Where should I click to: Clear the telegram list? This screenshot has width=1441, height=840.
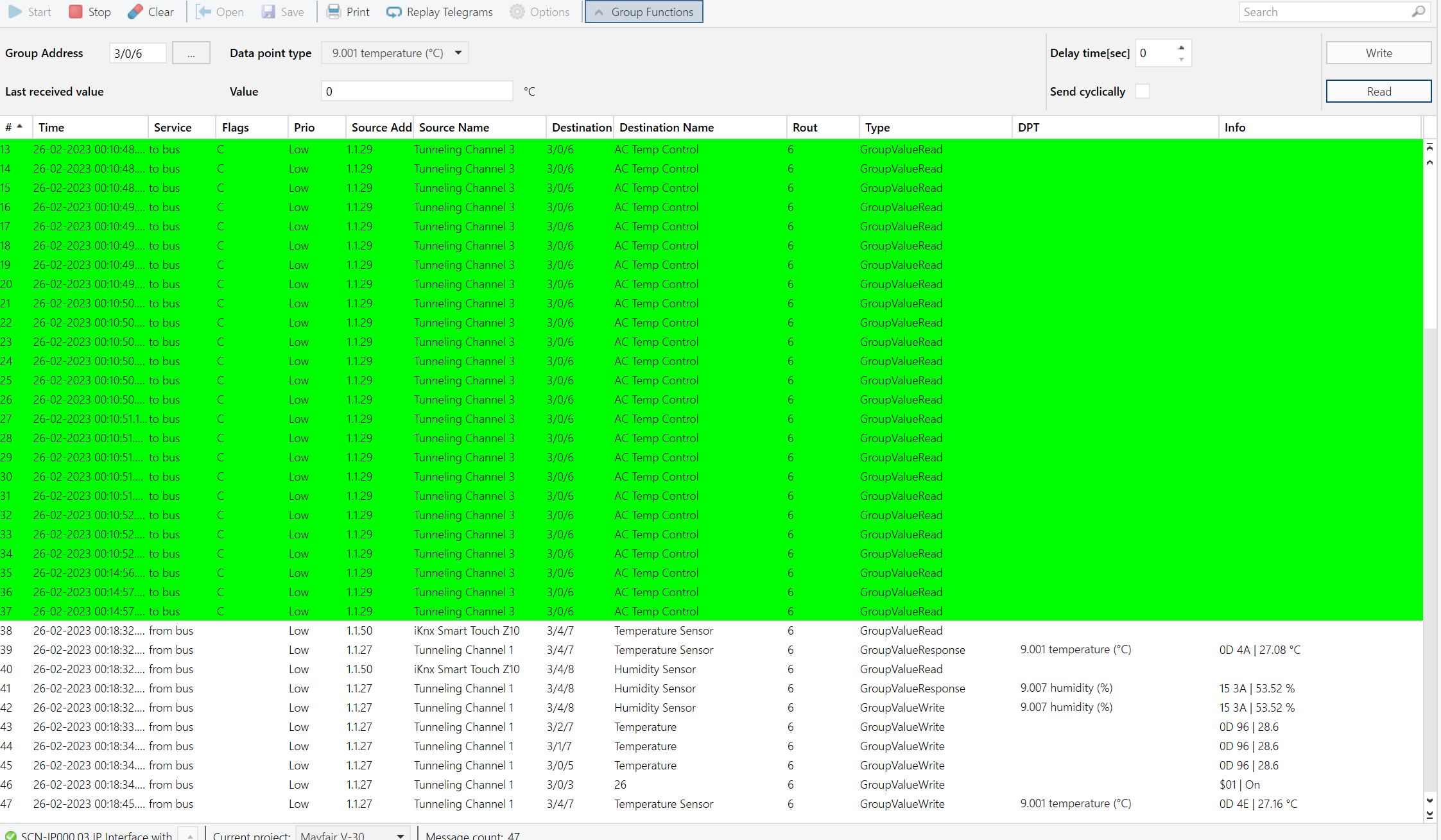(x=150, y=12)
